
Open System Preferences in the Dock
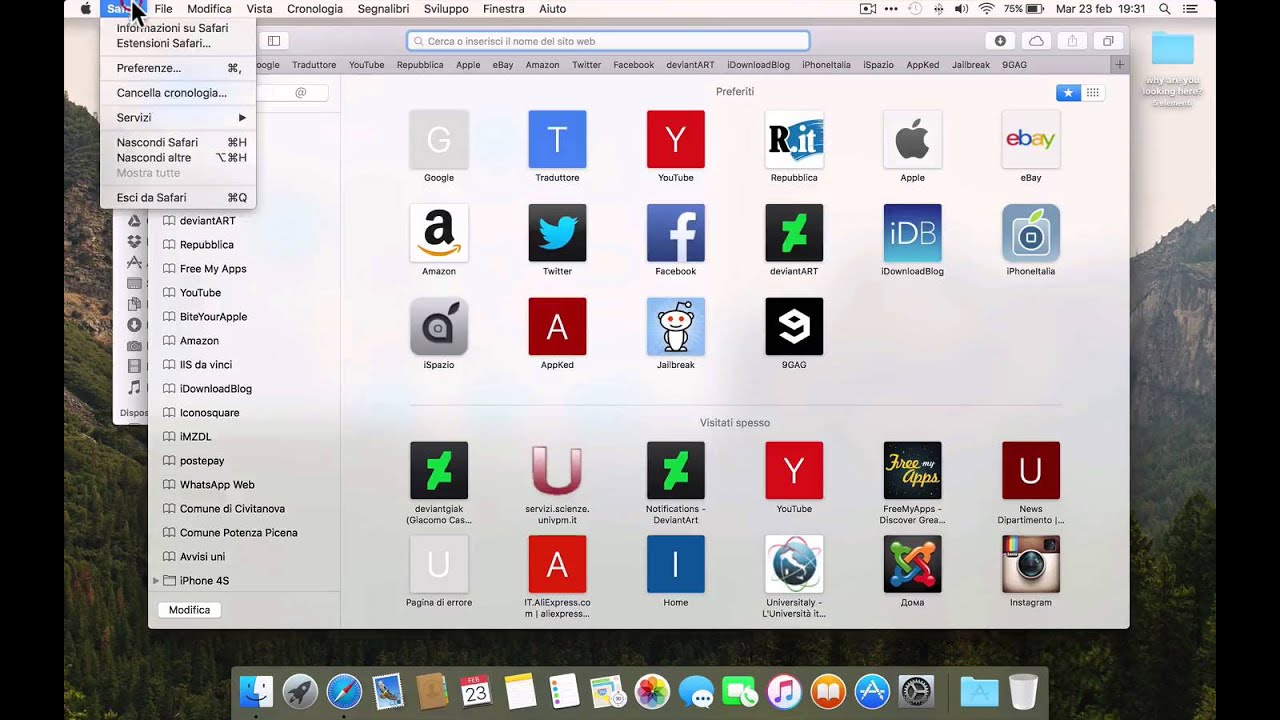pyautogui.click(x=916, y=691)
